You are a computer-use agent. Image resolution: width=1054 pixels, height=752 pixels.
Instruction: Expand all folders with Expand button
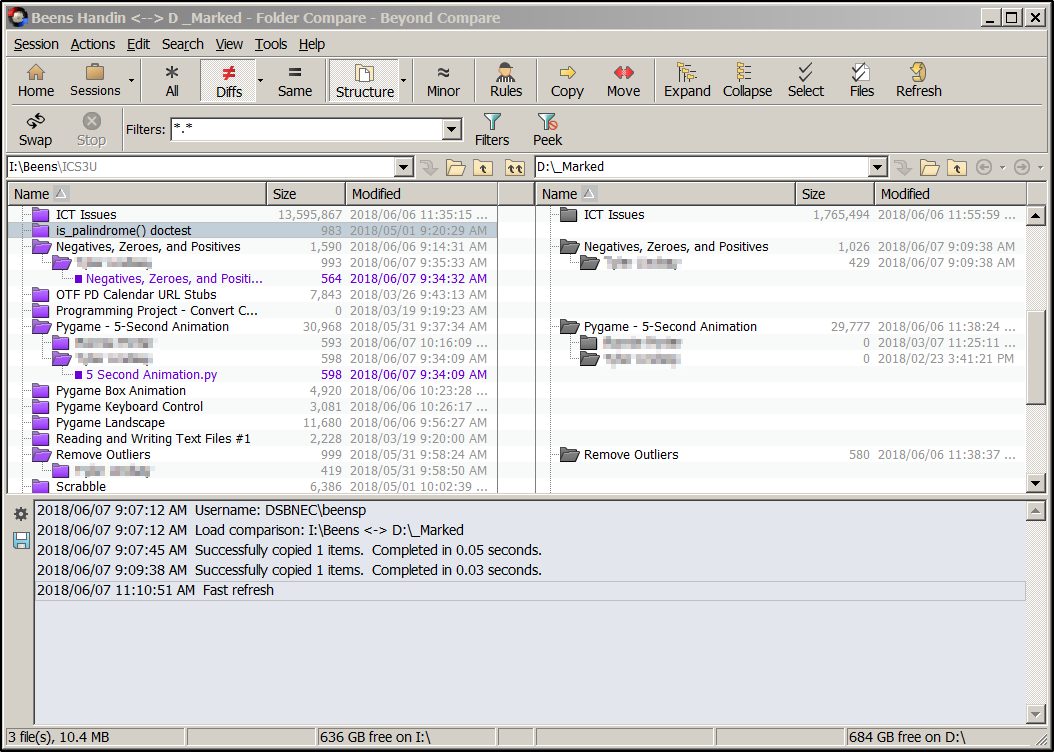point(686,81)
